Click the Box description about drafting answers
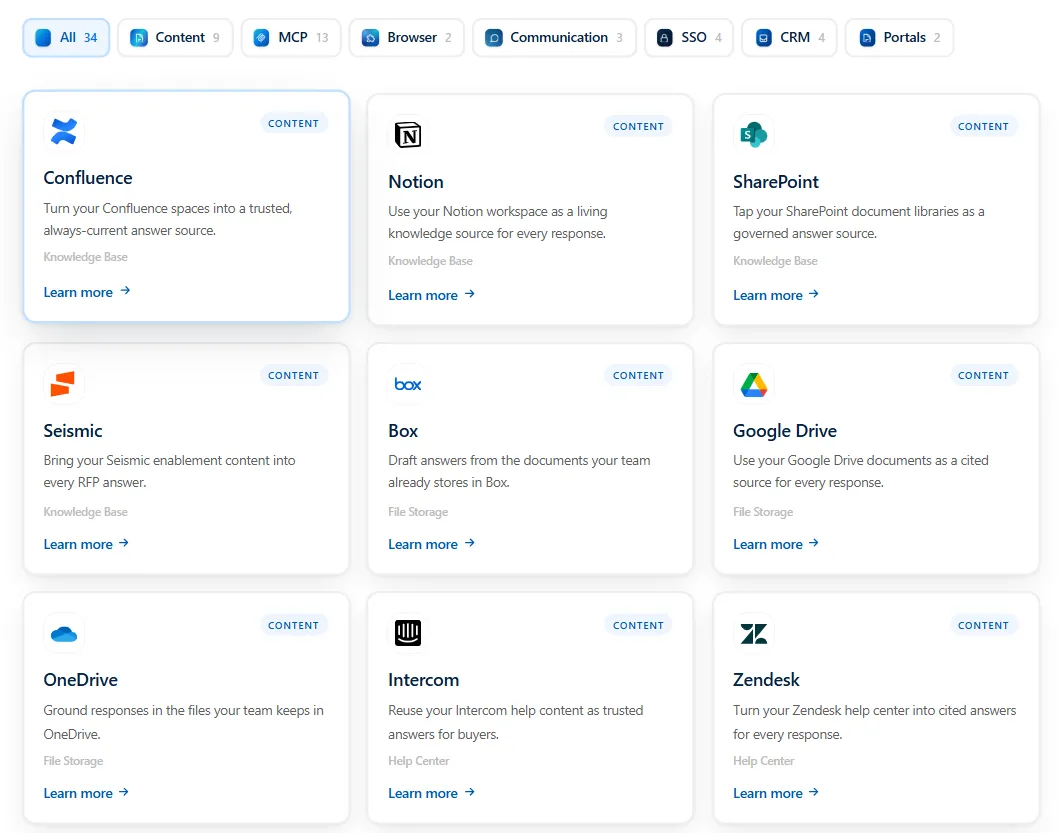This screenshot has width=1061, height=833. point(520,471)
